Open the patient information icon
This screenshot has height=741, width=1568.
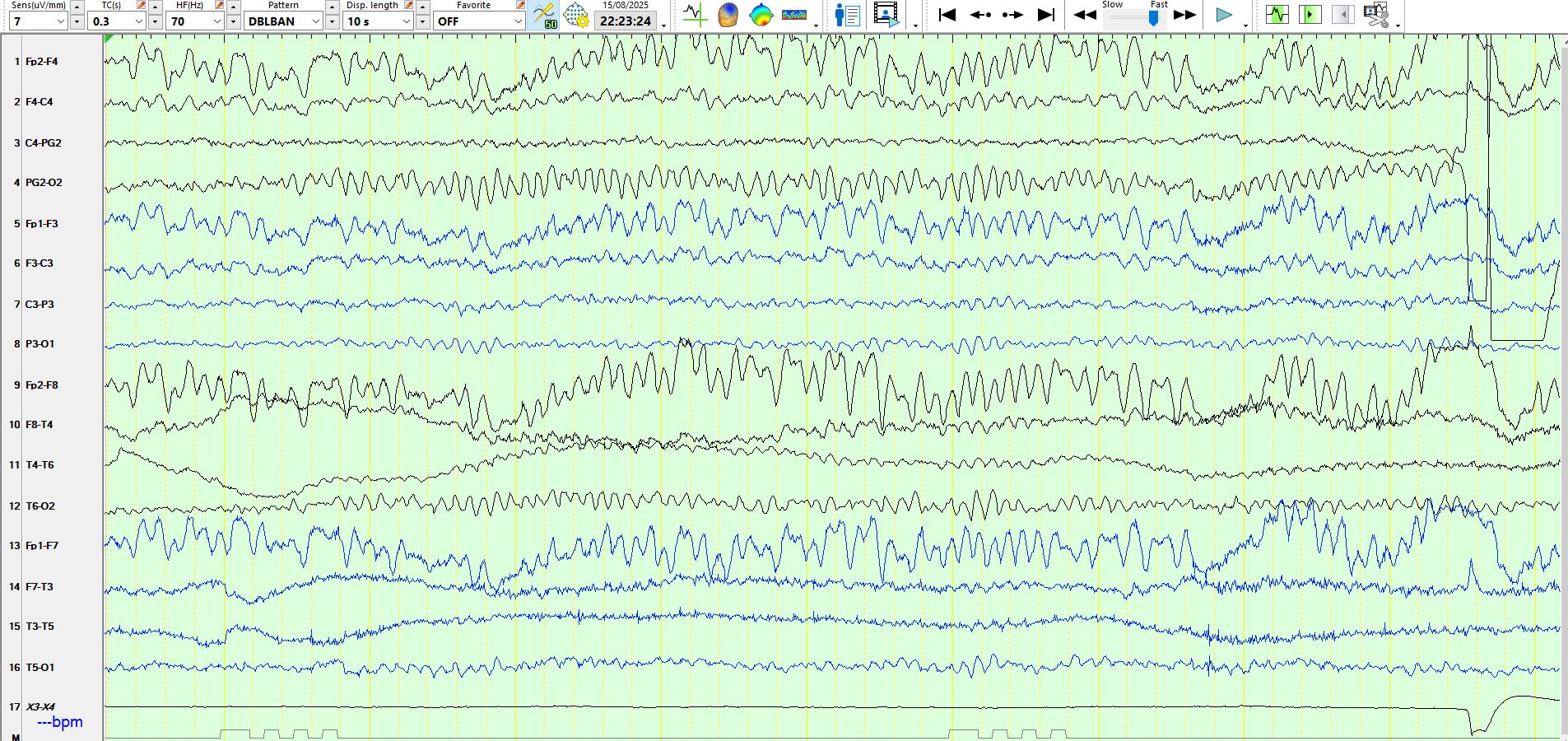pos(847,15)
